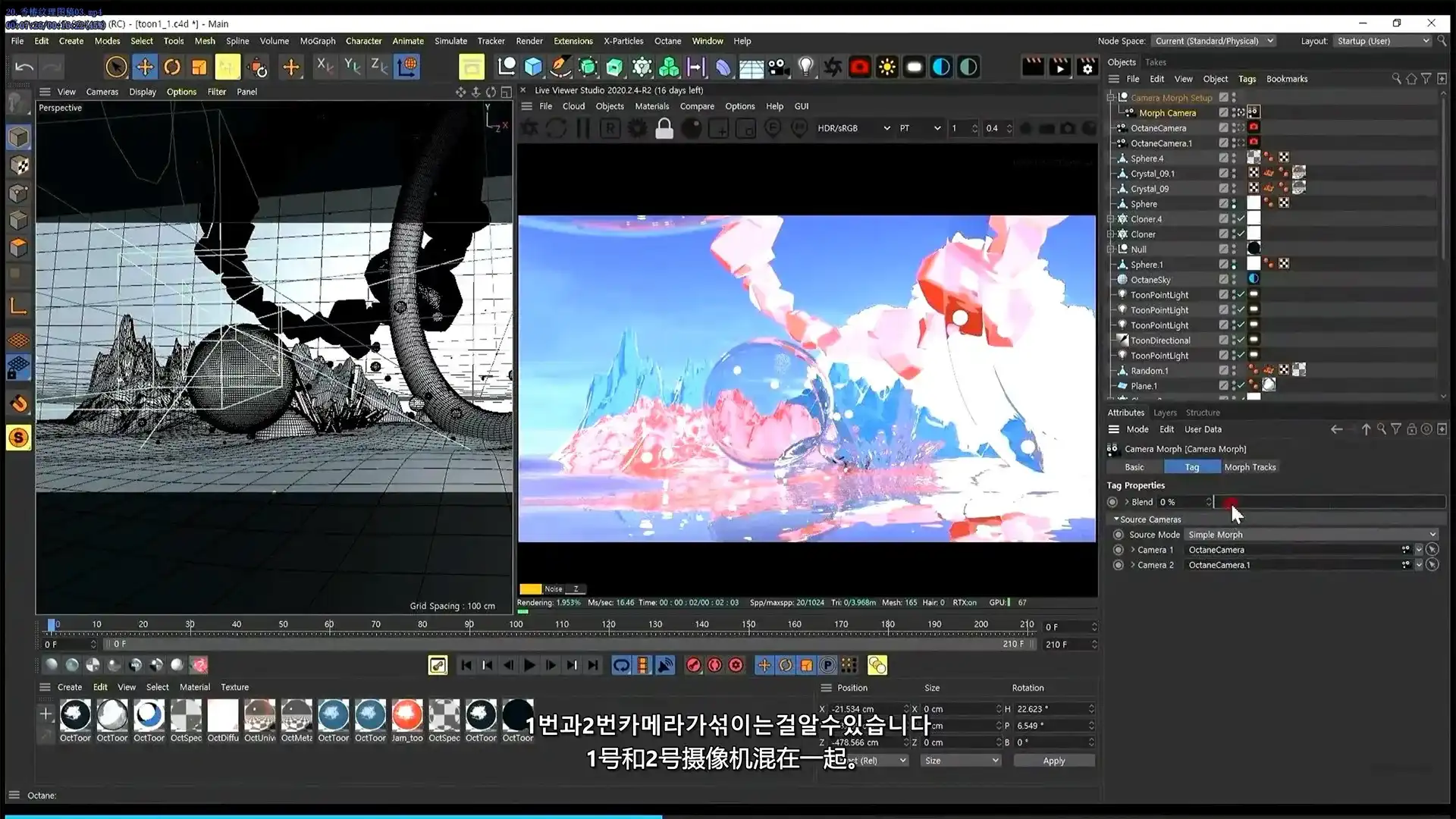Toggle the green enable checkmark on Cloner
The width and height of the screenshot is (1456, 819).
coord(1241,234)
